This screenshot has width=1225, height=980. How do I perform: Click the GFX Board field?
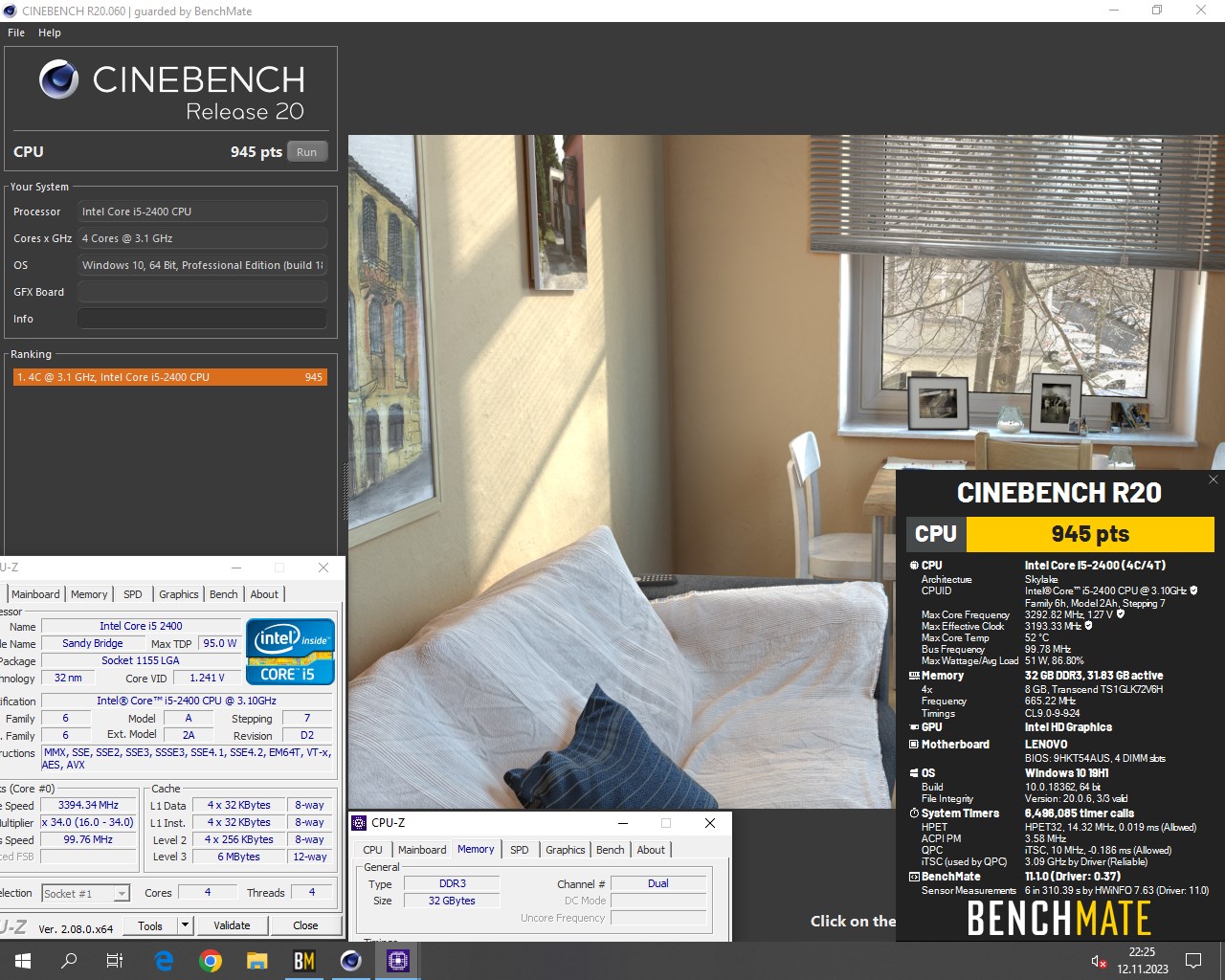(x=202, y=292)
